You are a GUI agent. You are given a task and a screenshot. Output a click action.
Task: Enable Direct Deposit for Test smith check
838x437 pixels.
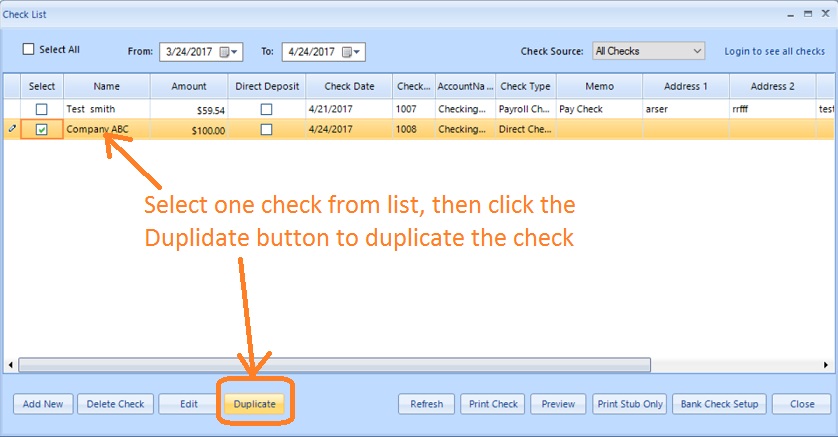(266, 109)
